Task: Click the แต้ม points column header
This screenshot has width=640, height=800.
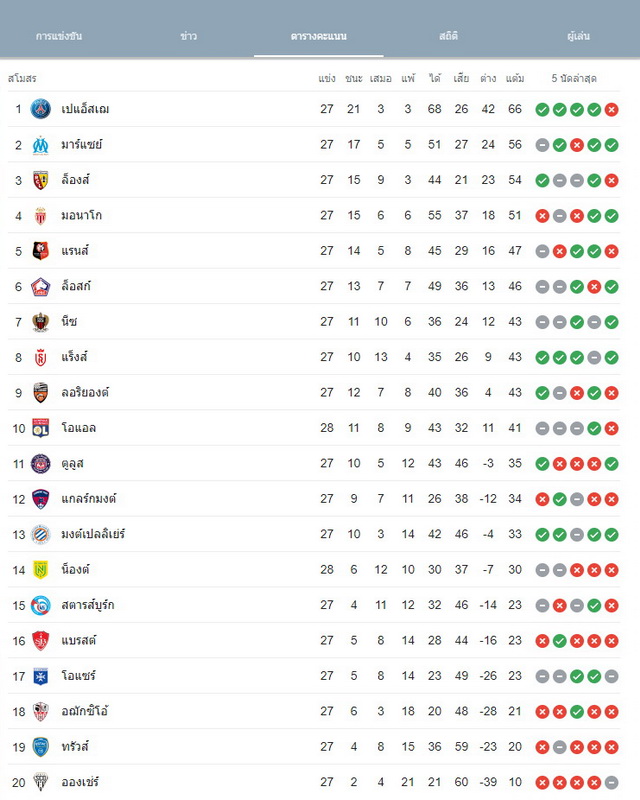Action: [515, 79]
